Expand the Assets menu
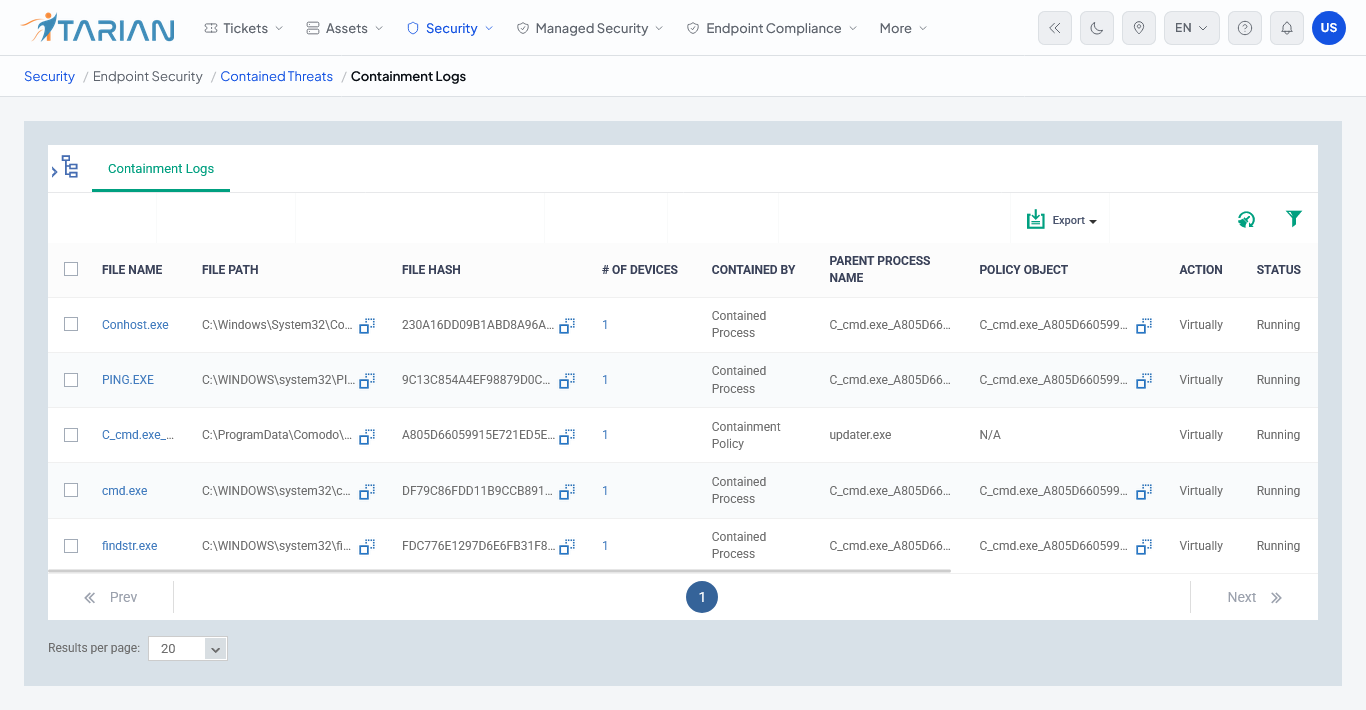1366x710 pixels. [x=345, y=28]
